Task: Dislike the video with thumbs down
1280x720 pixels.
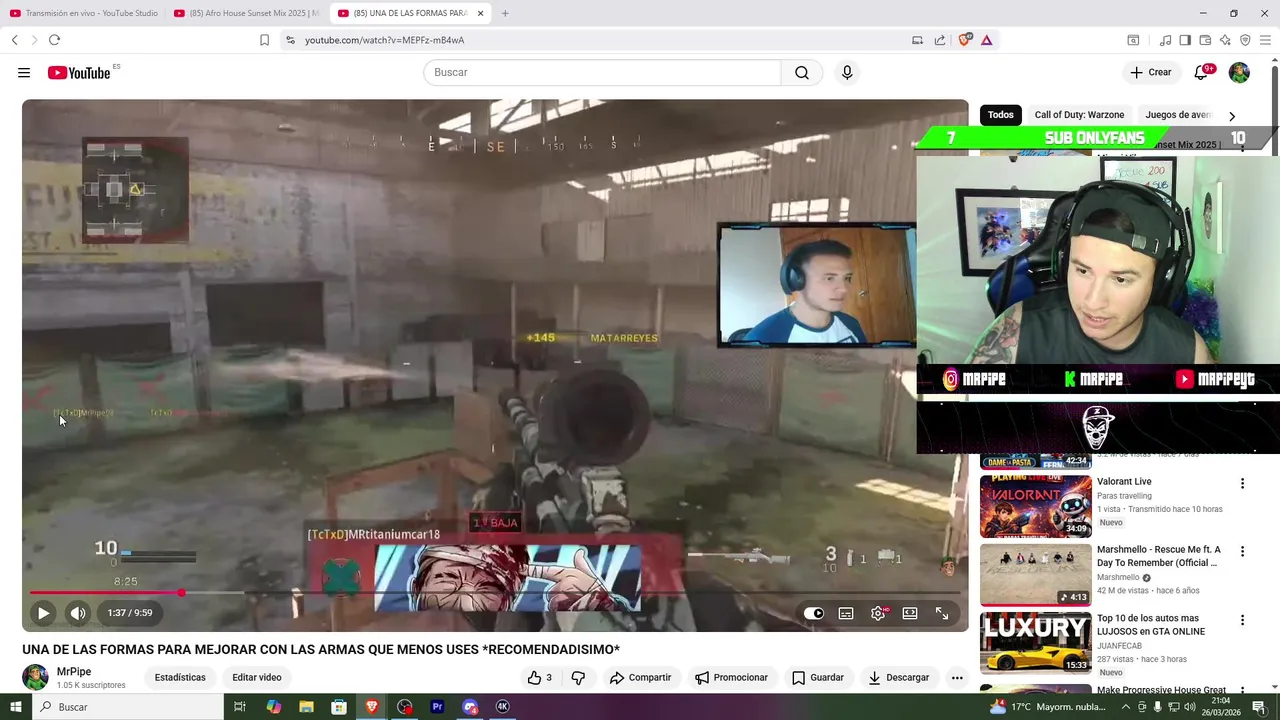Action: pos(578,677)
